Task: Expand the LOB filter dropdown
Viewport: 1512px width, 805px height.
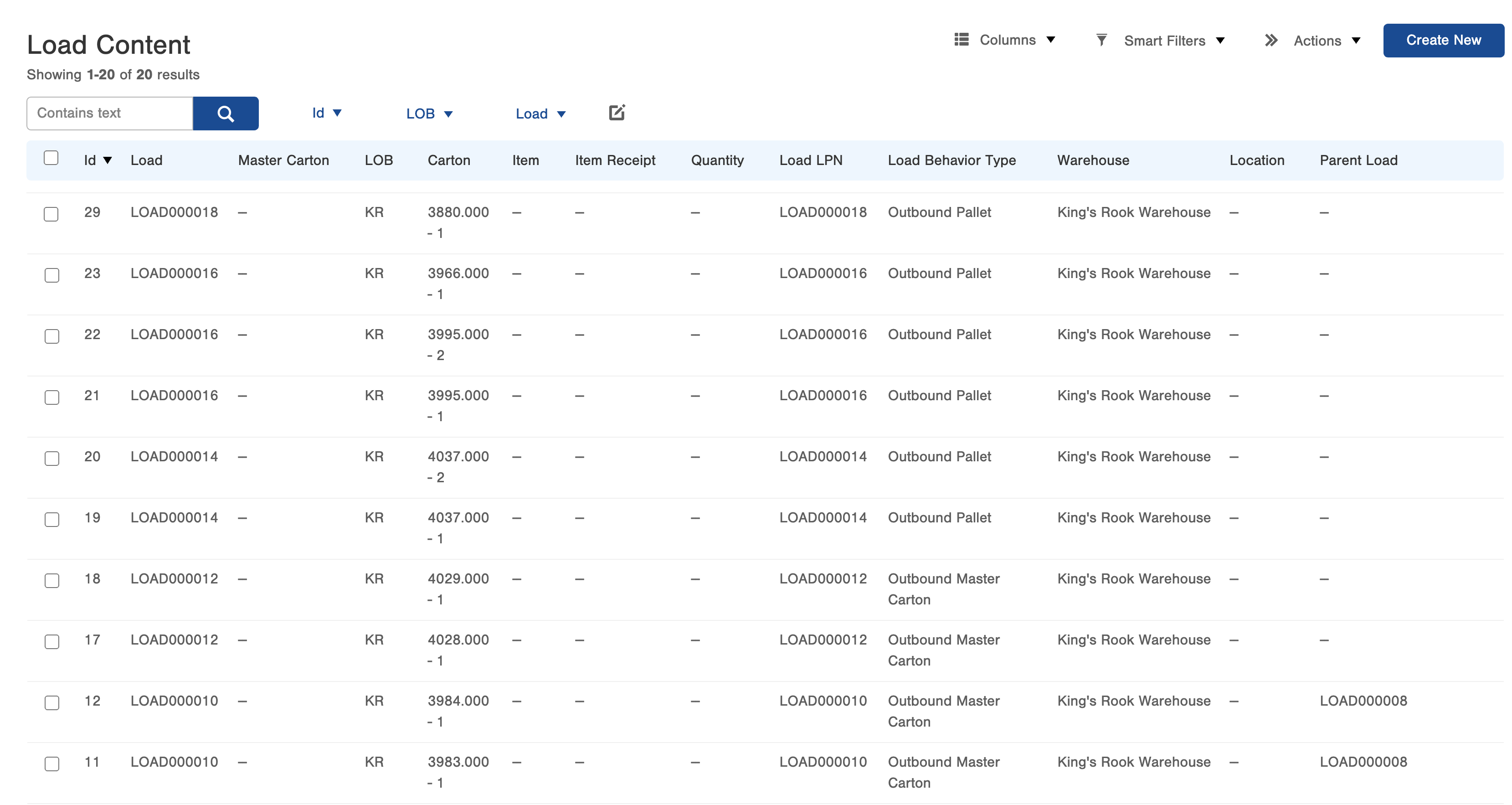Action: pos(429,114)
